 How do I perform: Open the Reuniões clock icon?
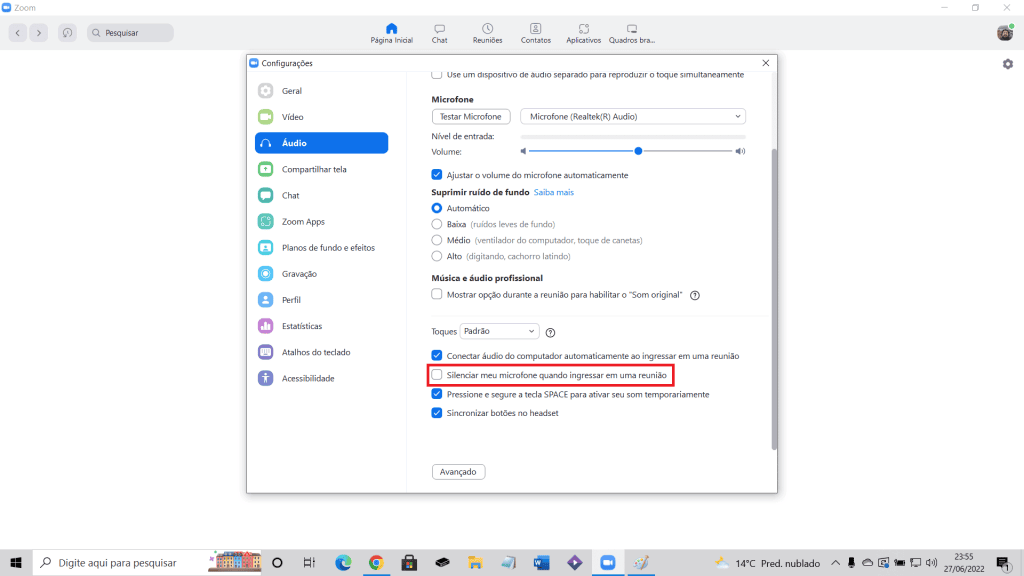pos(487,29)
